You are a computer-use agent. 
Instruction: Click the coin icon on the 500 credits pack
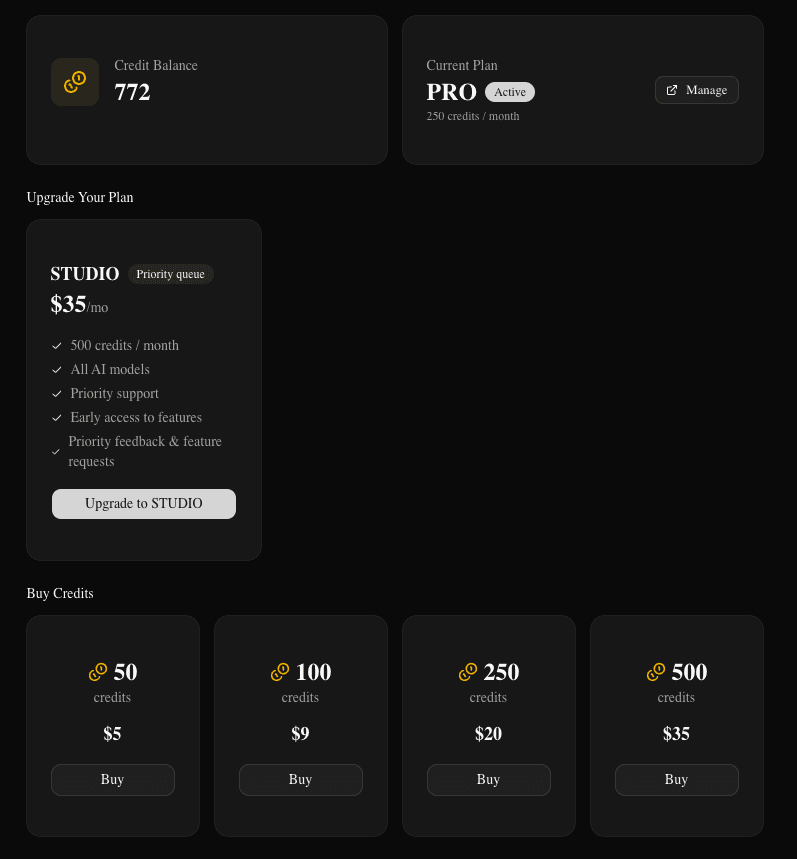(x=656, y=672)
